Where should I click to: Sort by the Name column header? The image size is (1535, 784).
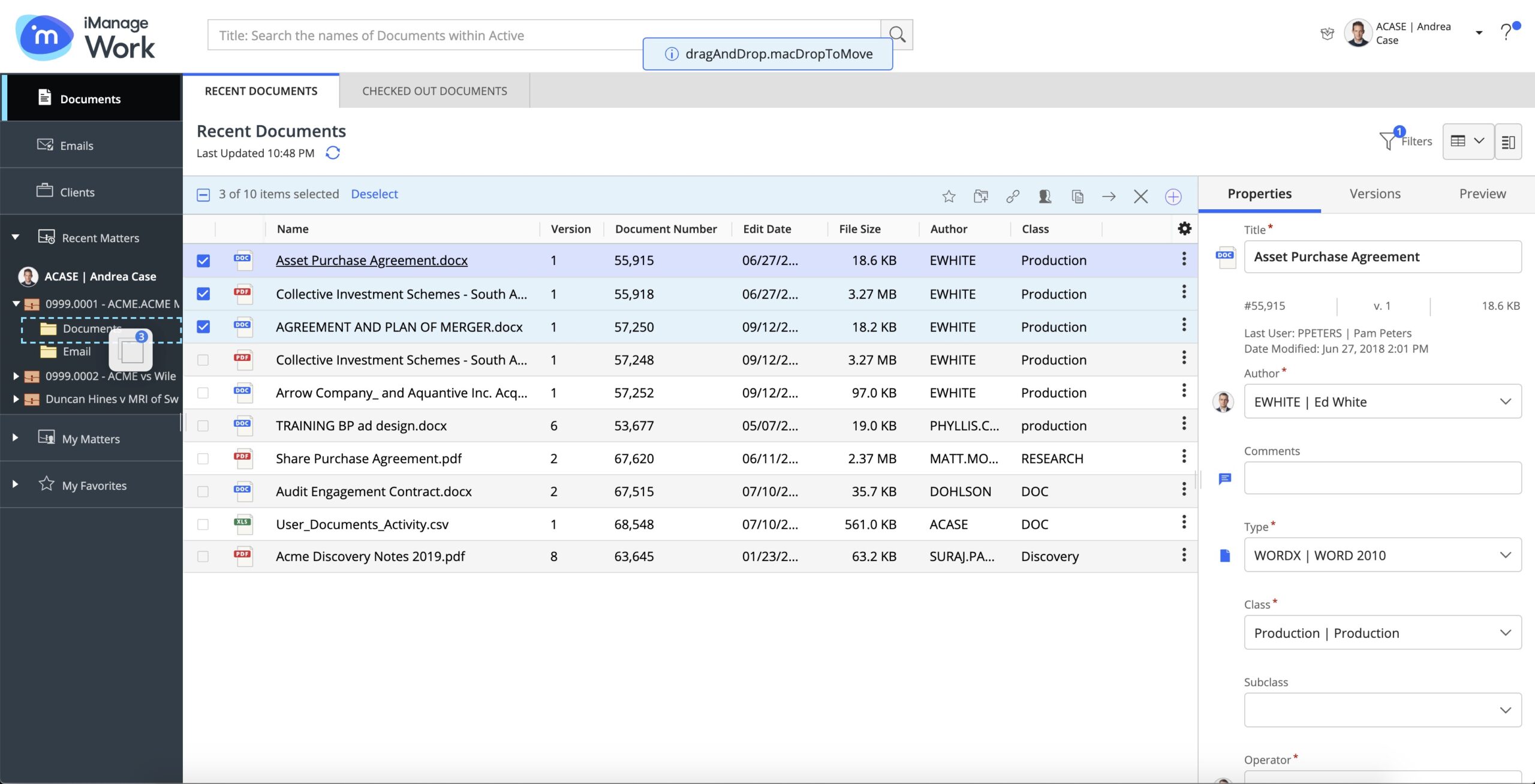[293, 229]
